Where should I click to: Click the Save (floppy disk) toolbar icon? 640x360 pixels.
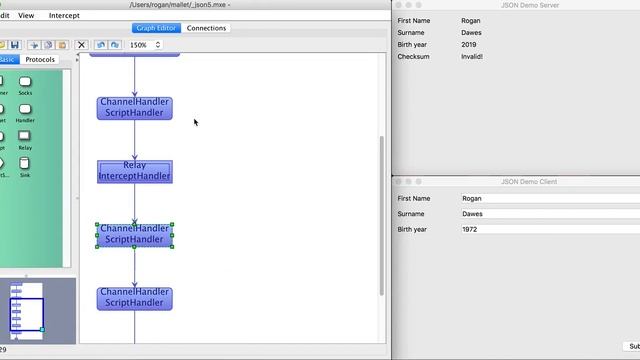tap(15, 45)
